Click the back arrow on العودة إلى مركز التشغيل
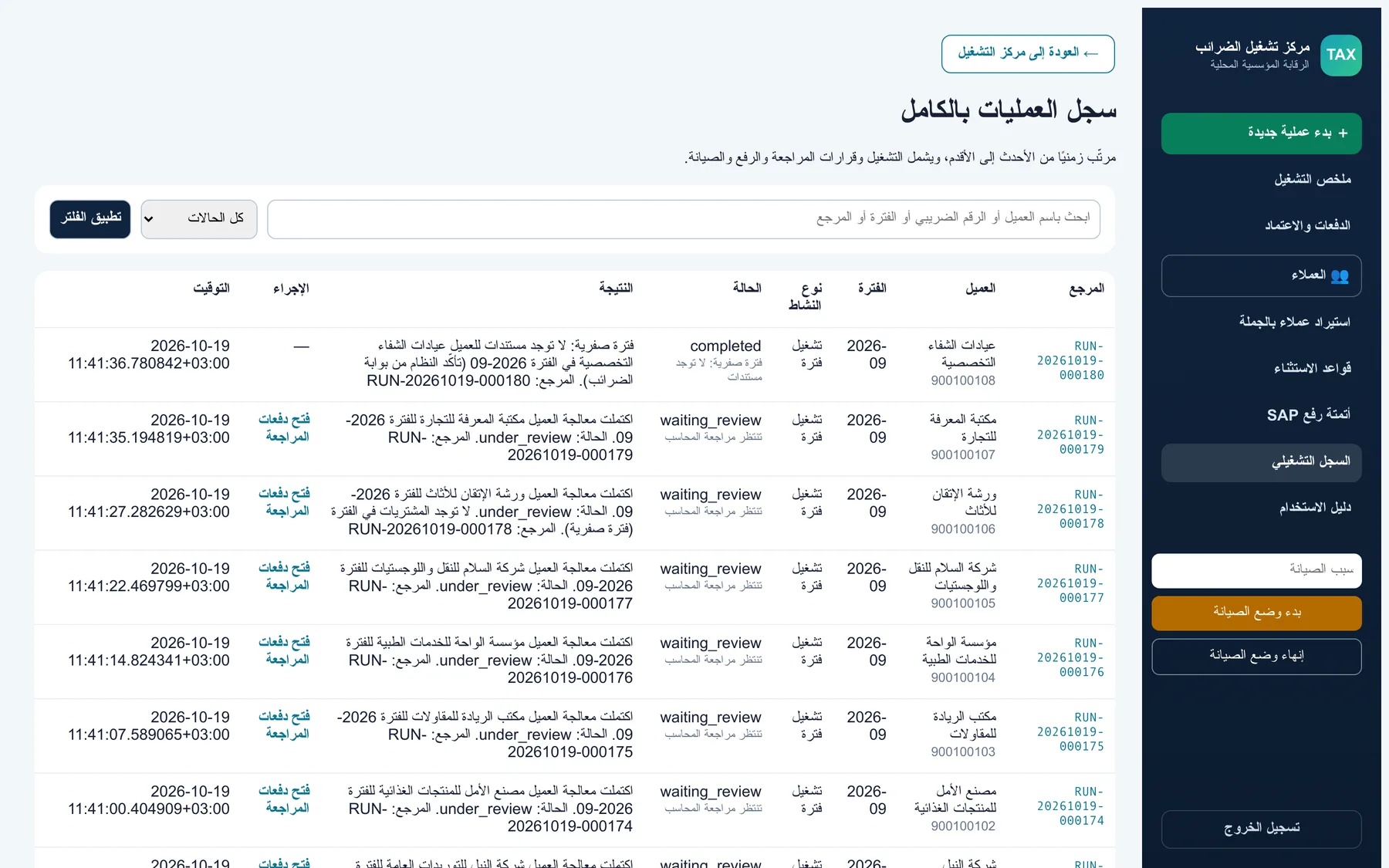Screen dimensions: 1389x868 1090,53
